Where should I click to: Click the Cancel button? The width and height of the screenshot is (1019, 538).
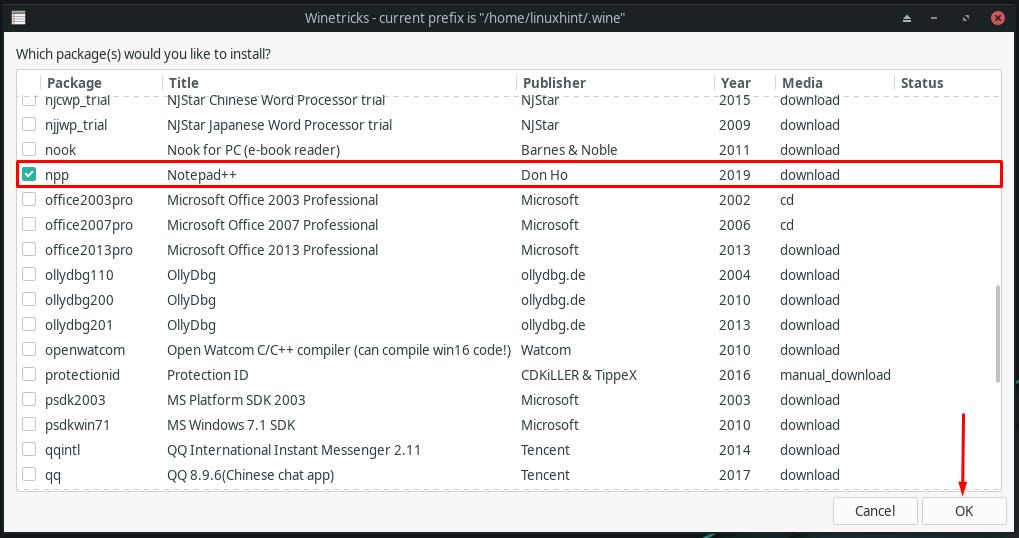[x=875, y=511]
